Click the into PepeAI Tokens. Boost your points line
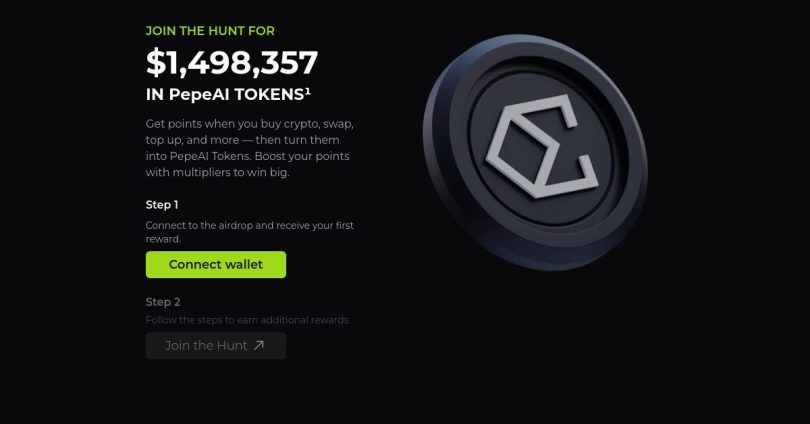The height and width of the screenshot is (424, 810). point(247,156)
